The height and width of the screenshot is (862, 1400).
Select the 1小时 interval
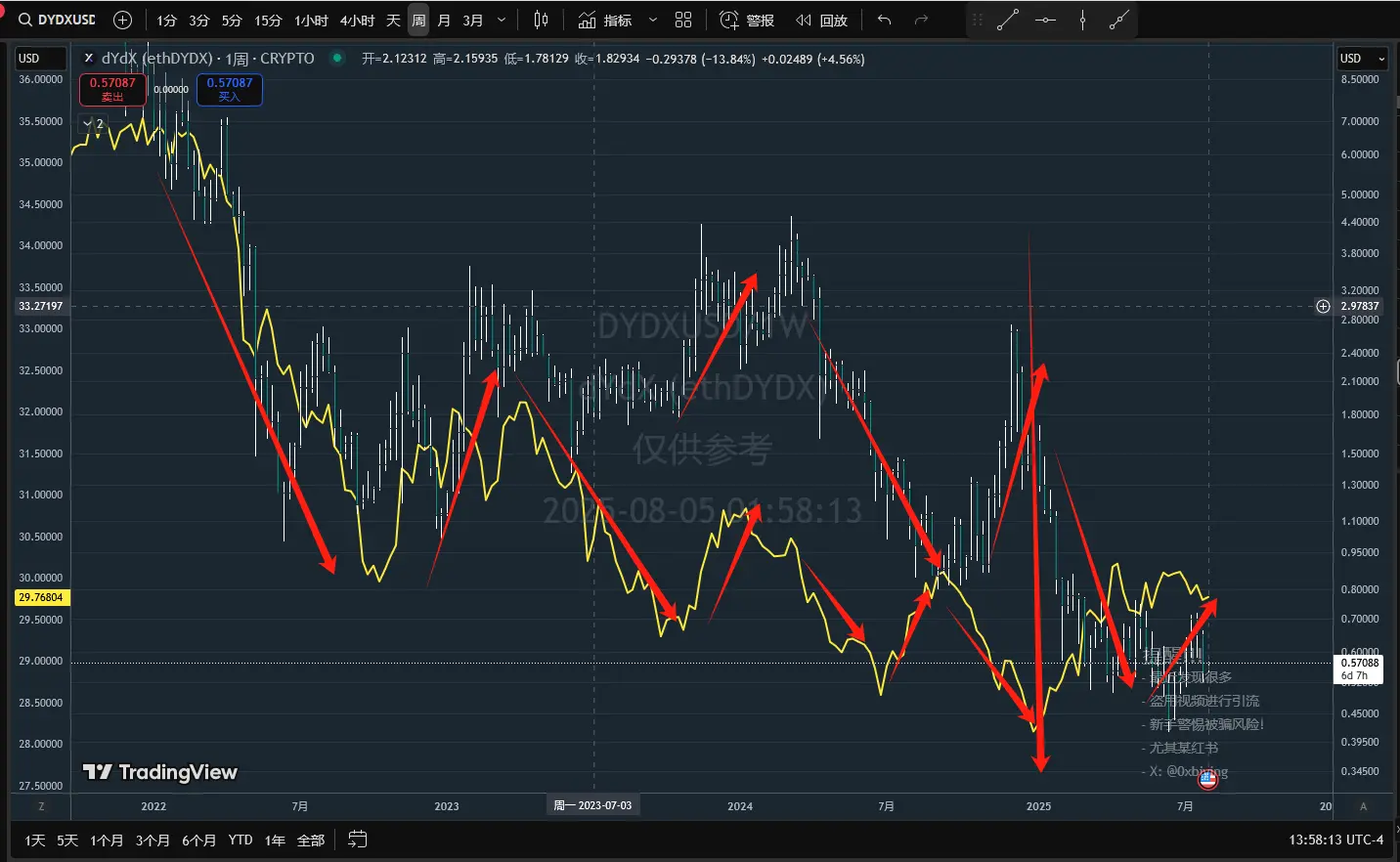tap(311, 20)
